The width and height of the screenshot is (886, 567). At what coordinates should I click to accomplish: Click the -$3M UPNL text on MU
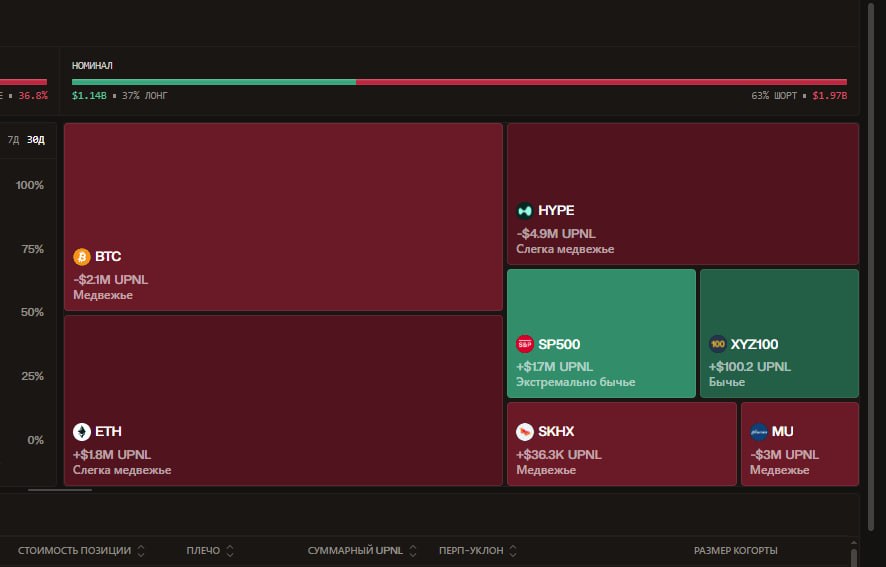coord(784,455)
